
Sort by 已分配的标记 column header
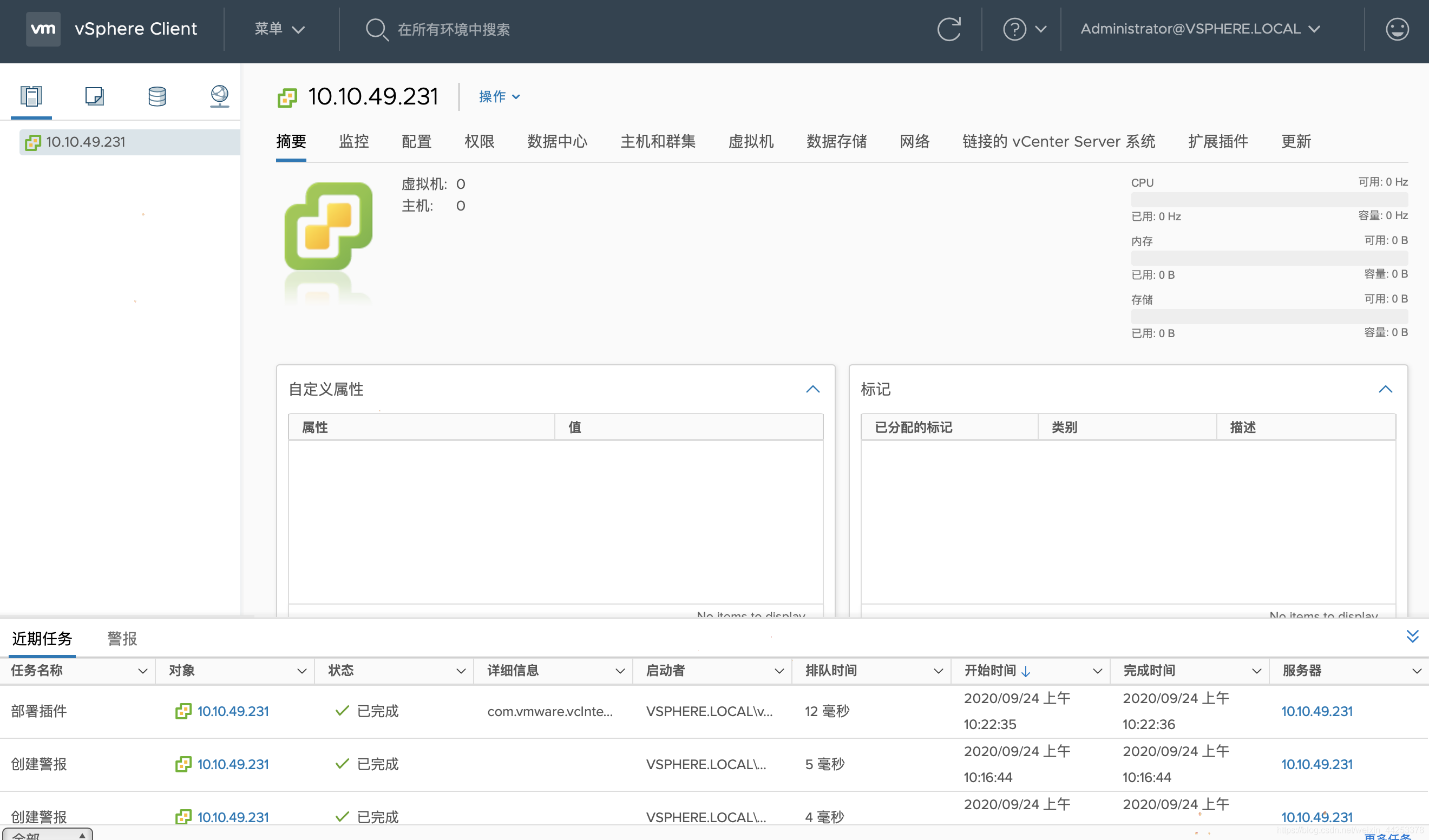(949, 427)
